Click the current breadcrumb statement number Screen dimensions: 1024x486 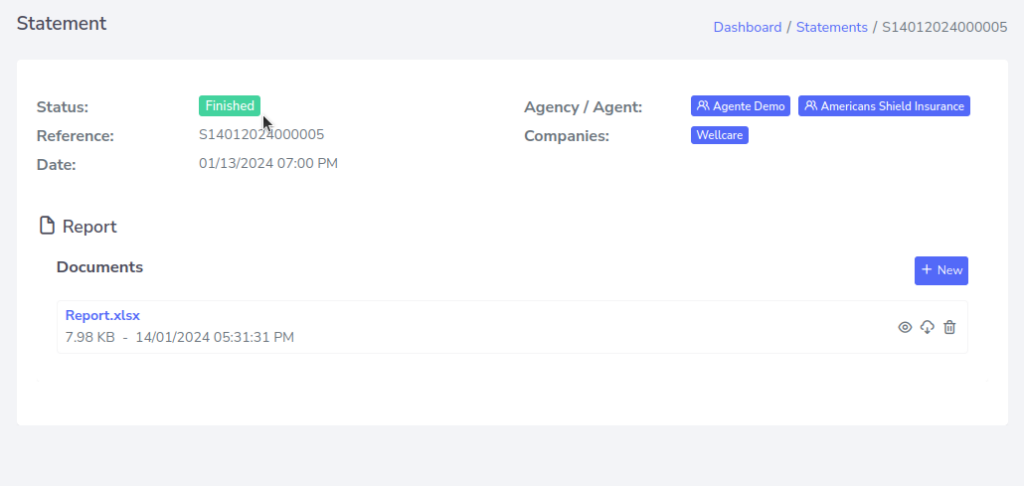click(944, 27)
